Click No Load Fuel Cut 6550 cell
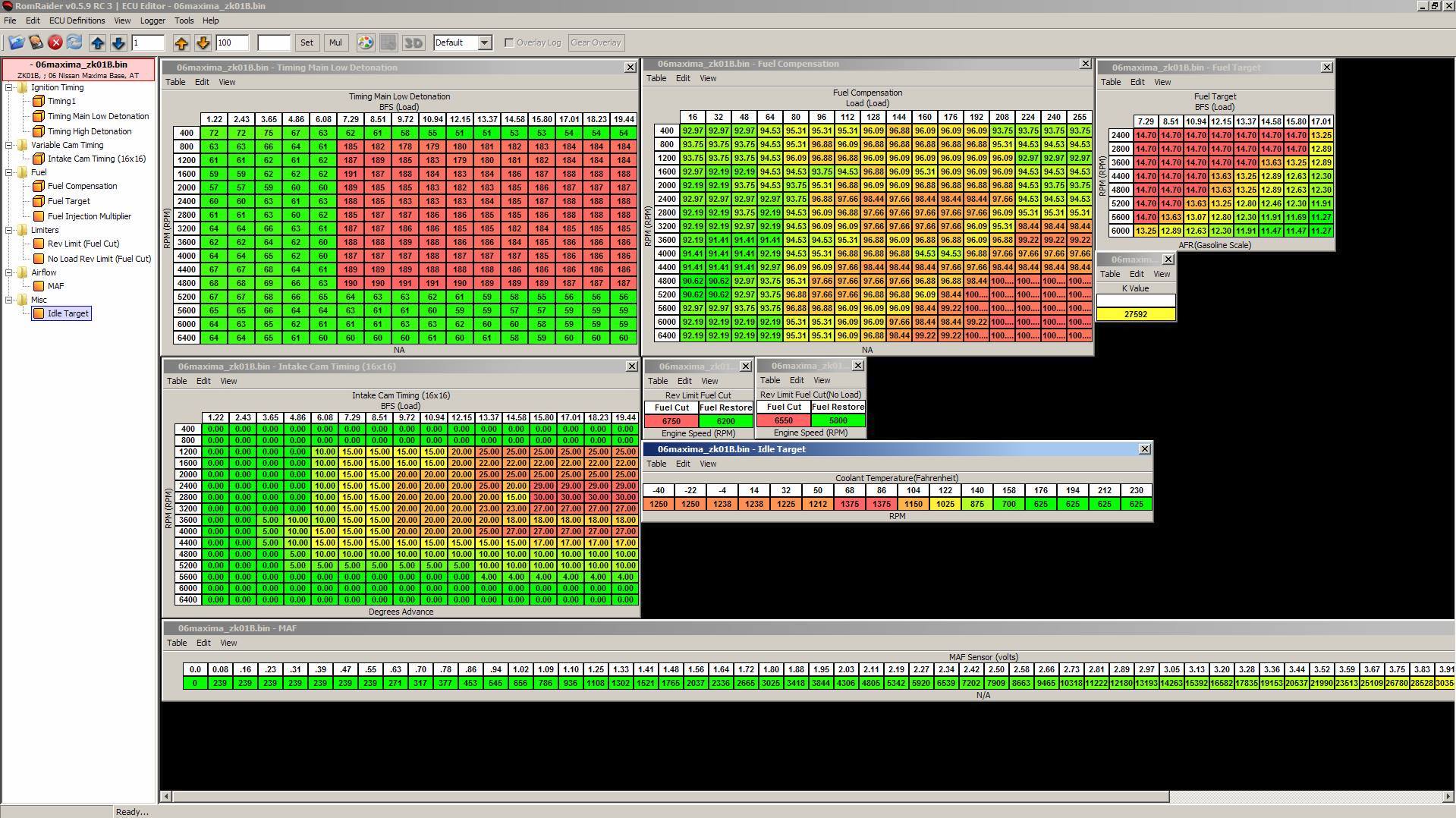 point(783,420)
